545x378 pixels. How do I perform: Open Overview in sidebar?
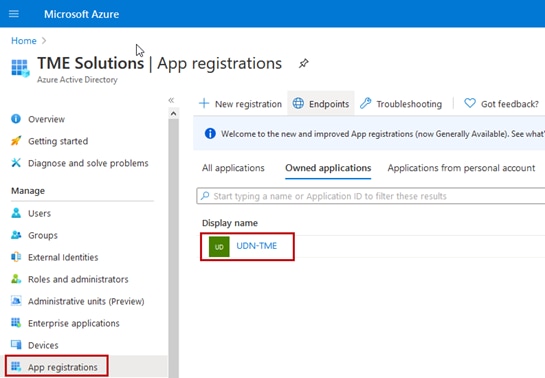tap(46, 119)
